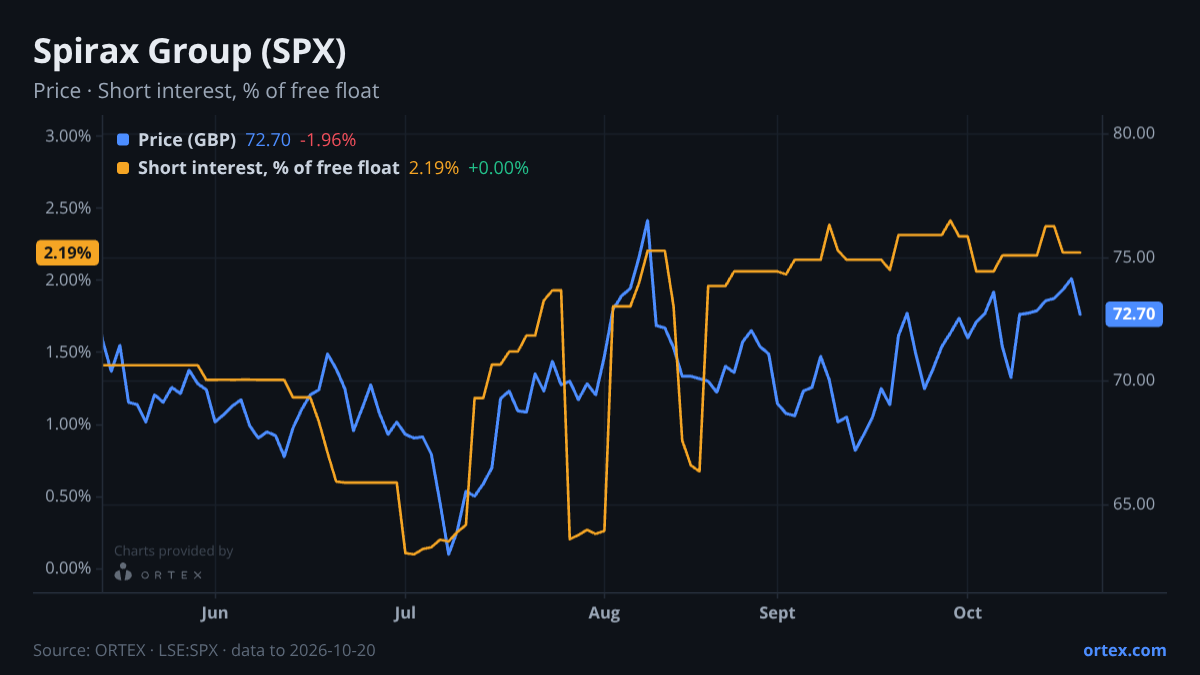Click the 2.50% left axis label
The image size is (1200, 675).
(68, 208)
